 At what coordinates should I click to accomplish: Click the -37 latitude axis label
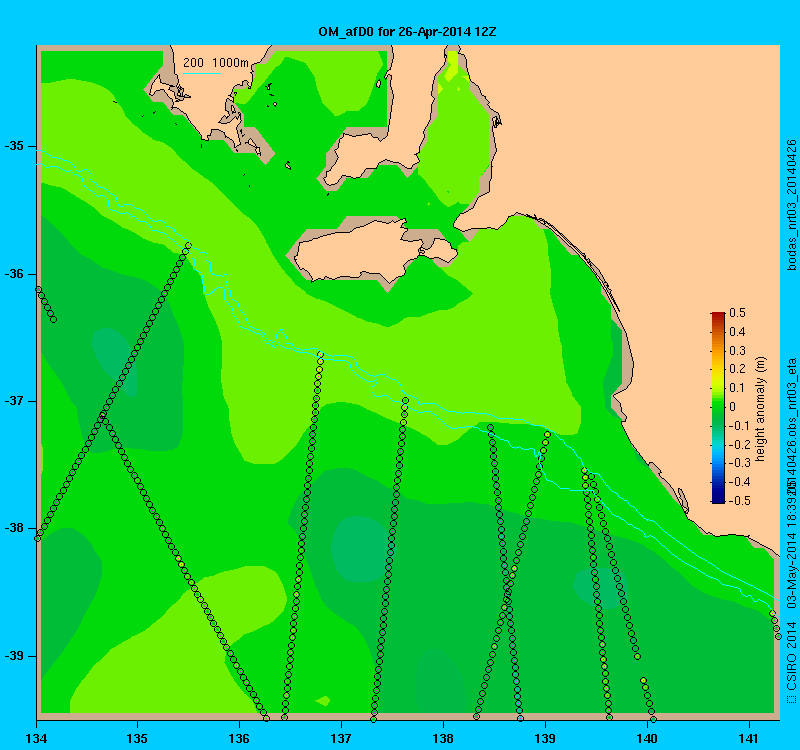(x=14, y=401)
